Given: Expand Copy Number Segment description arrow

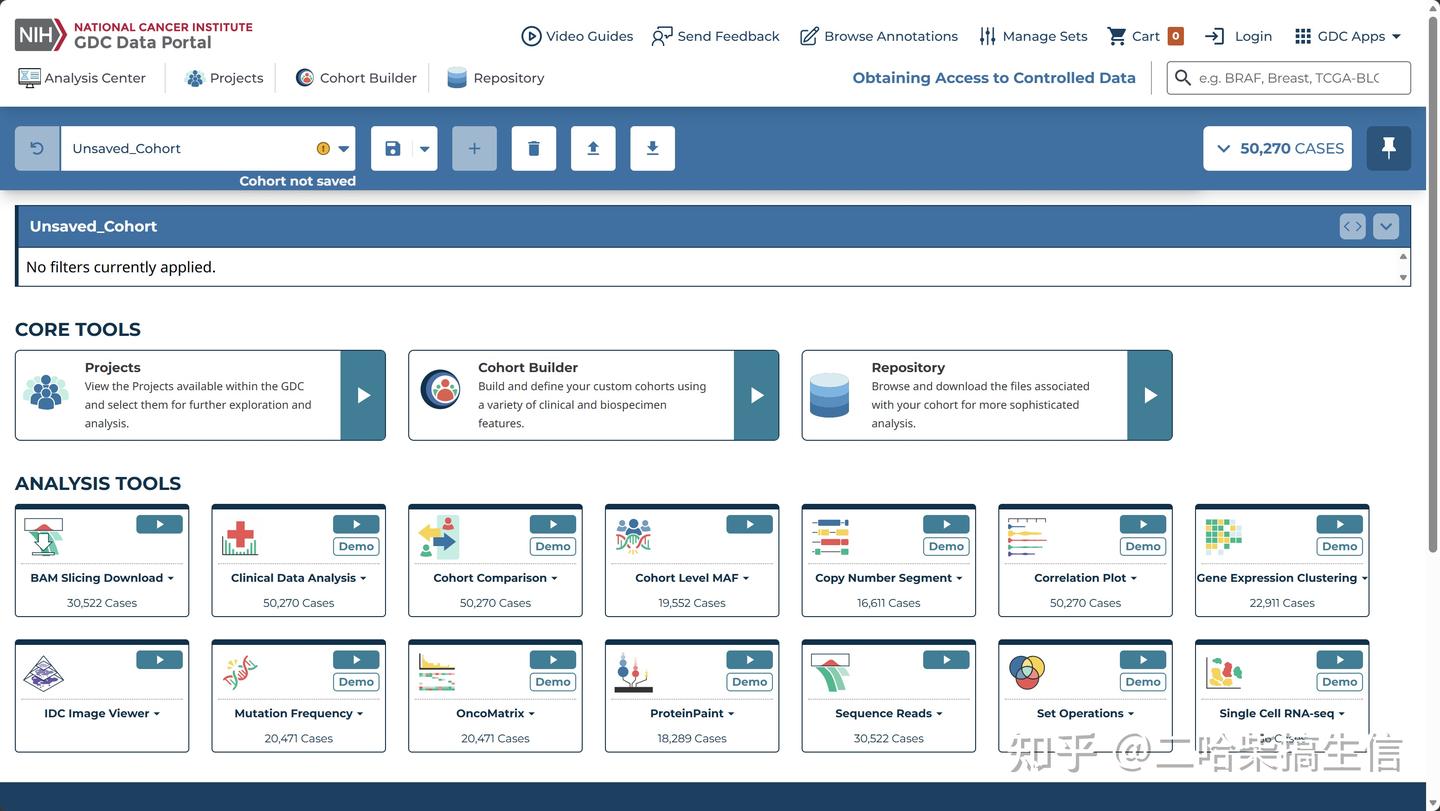Looking at the screenshot, I should coord(959,579).
